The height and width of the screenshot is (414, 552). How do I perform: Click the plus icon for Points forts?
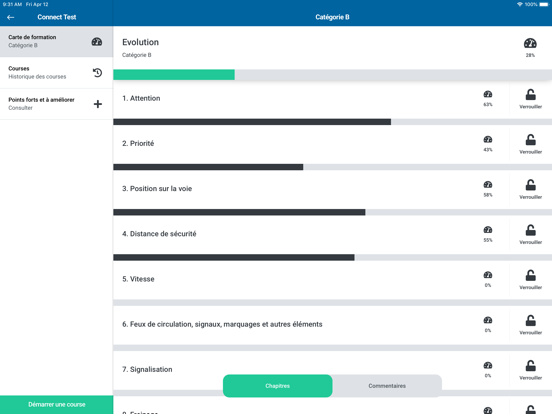point(98,104)
